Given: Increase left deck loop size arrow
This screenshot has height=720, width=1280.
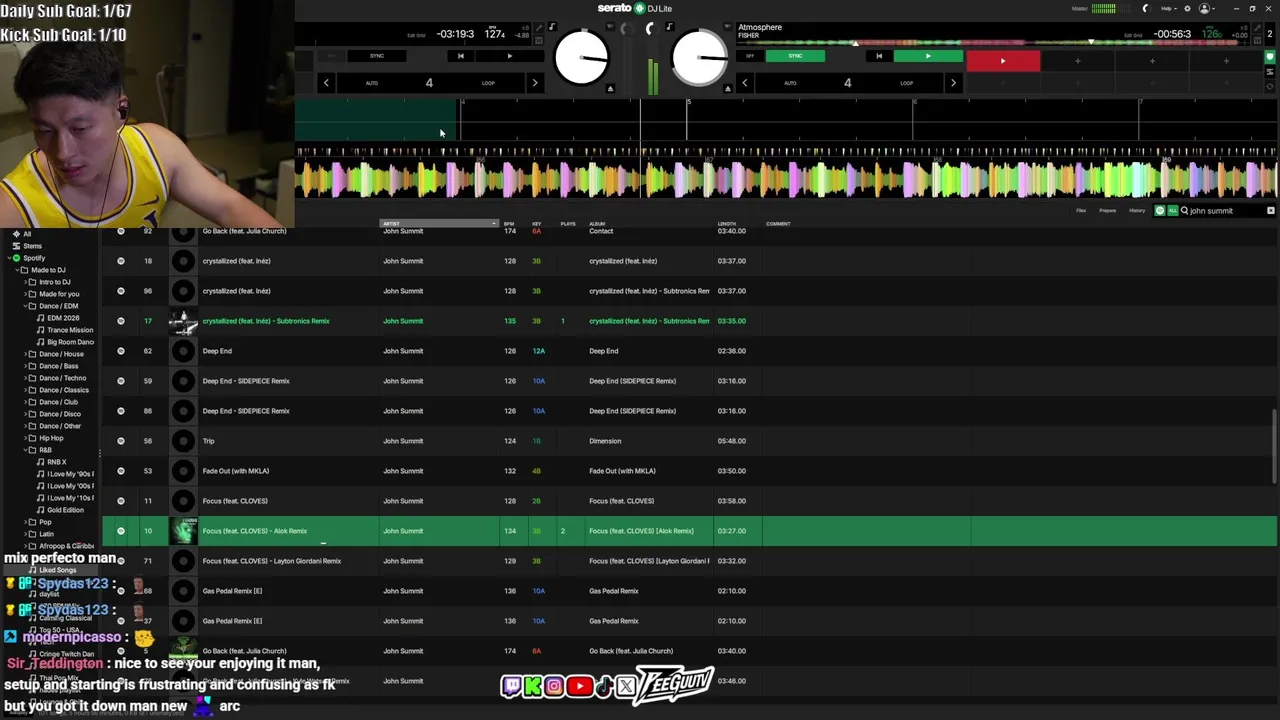Looking at the screenshot, I should [534, 83].
